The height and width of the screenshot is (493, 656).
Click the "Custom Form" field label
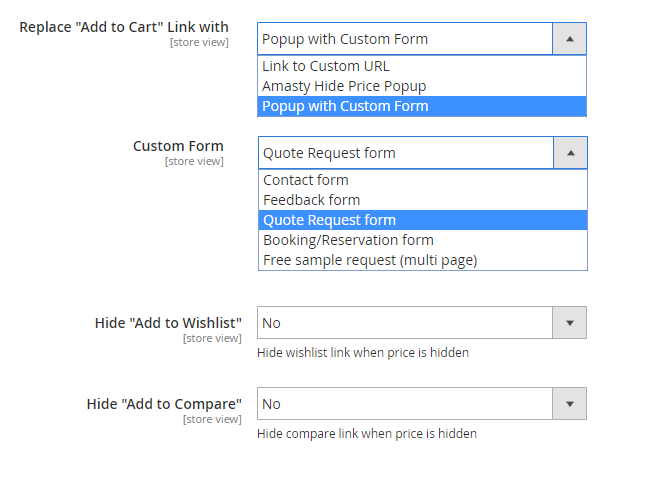tap(178, 146)
